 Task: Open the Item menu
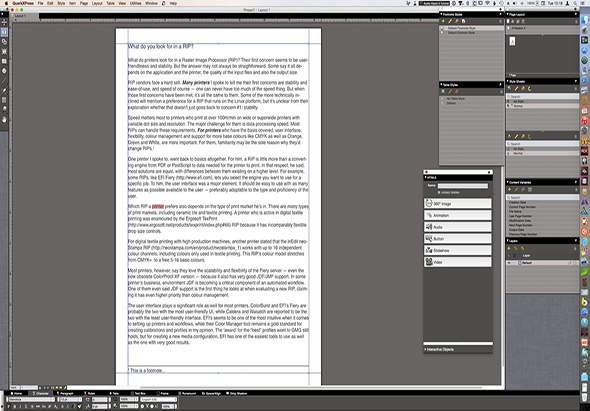(72, 3)
